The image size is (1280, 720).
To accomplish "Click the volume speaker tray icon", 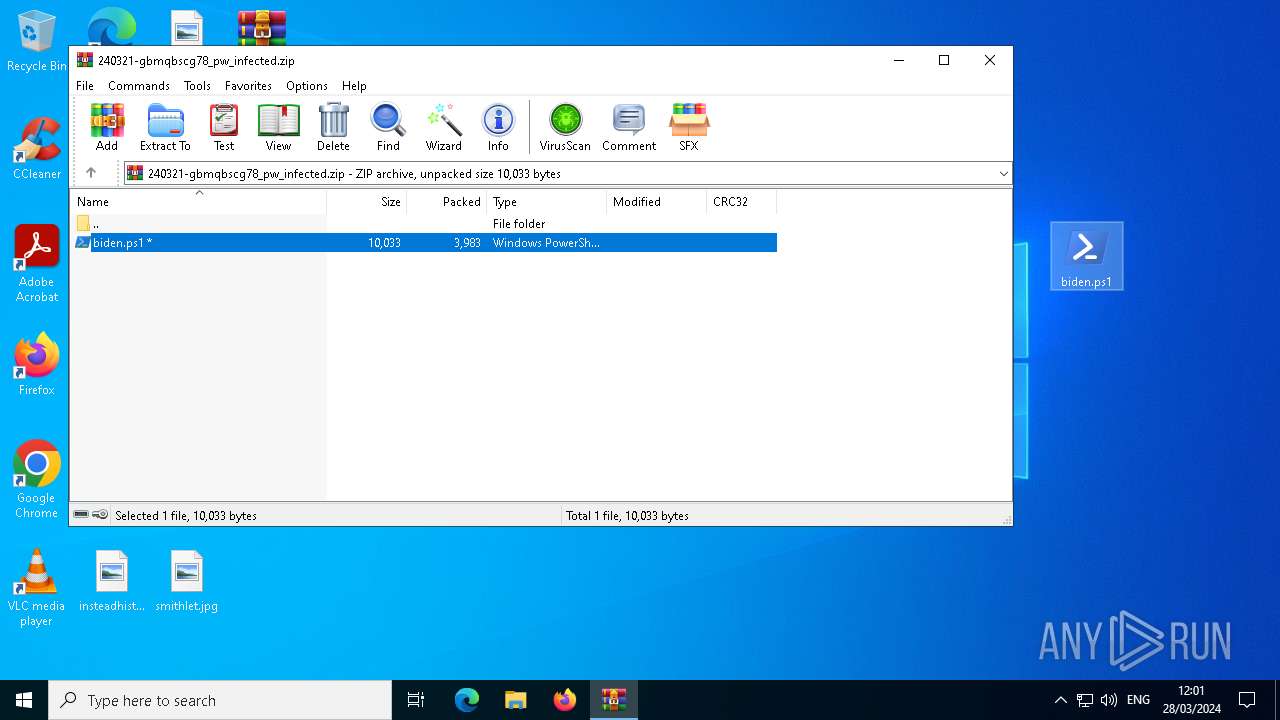I will pyautogui.click(x=1109, y=700).
